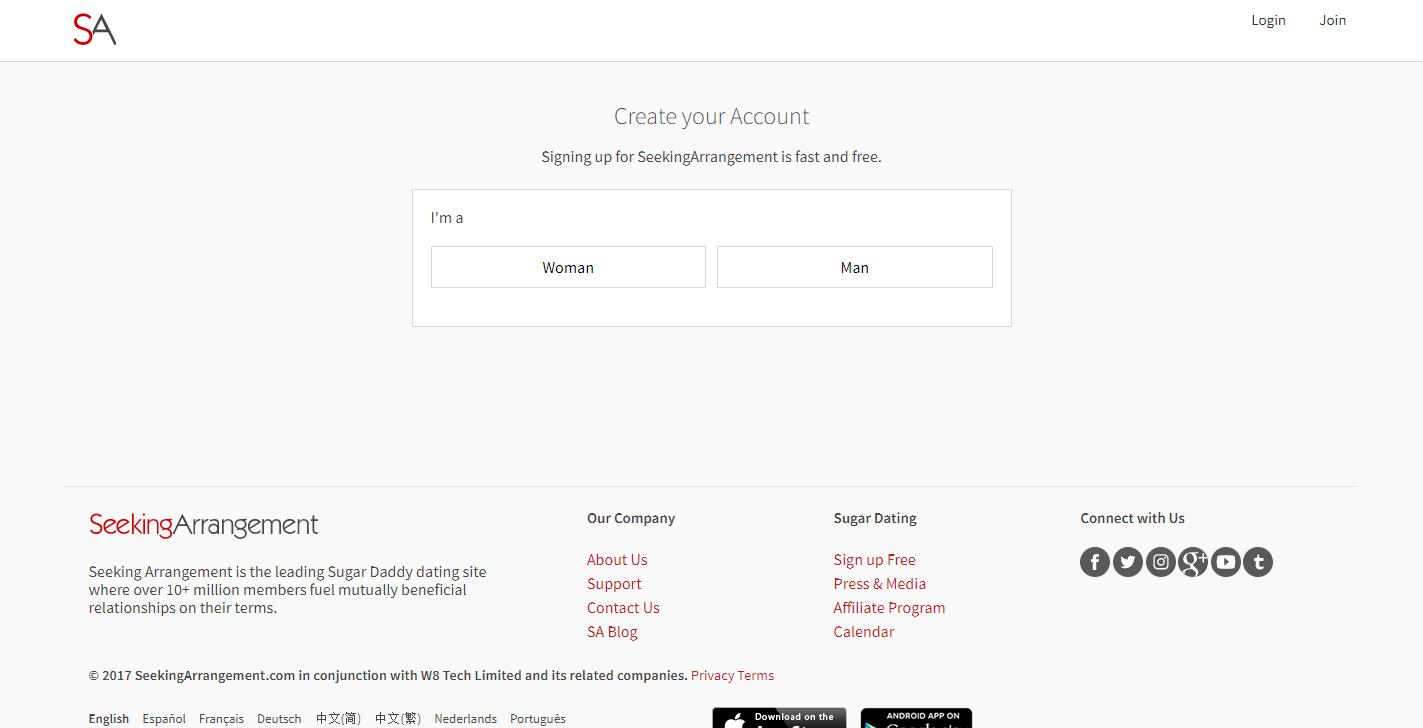Open the About Us link
Screen dimensions: 1423x728
pos(617,560)
